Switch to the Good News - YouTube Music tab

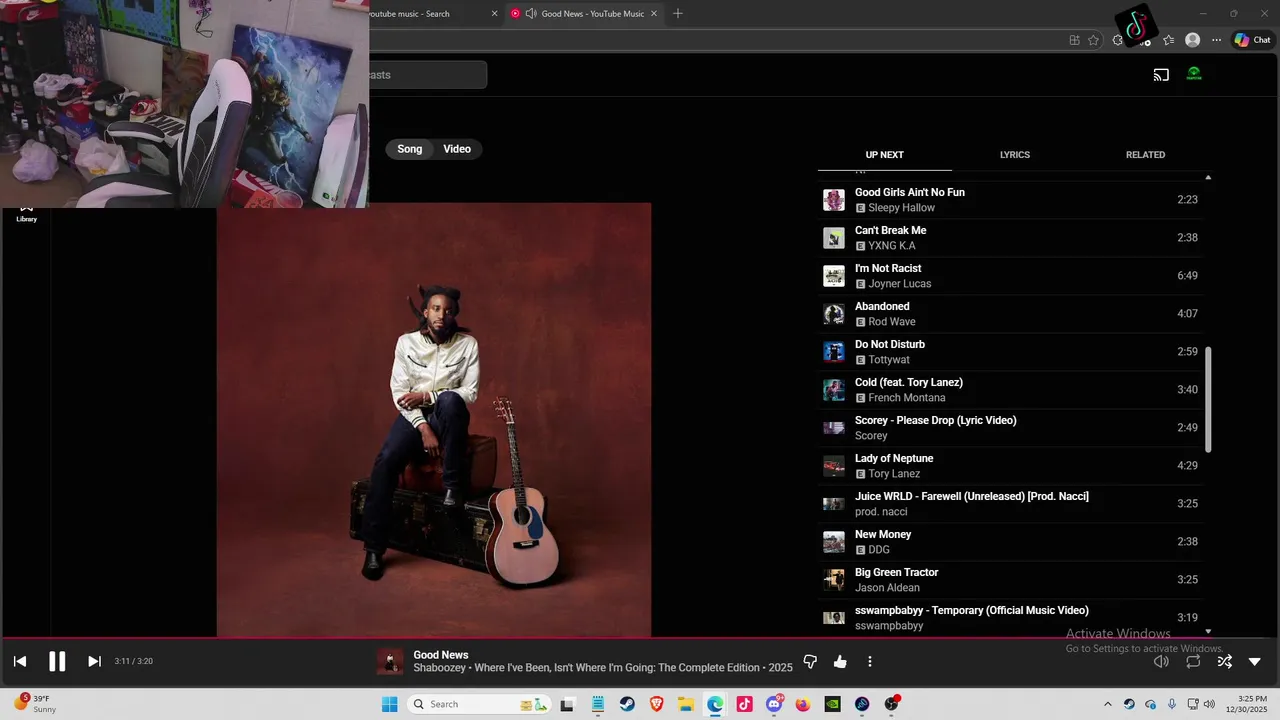point(585,13)
